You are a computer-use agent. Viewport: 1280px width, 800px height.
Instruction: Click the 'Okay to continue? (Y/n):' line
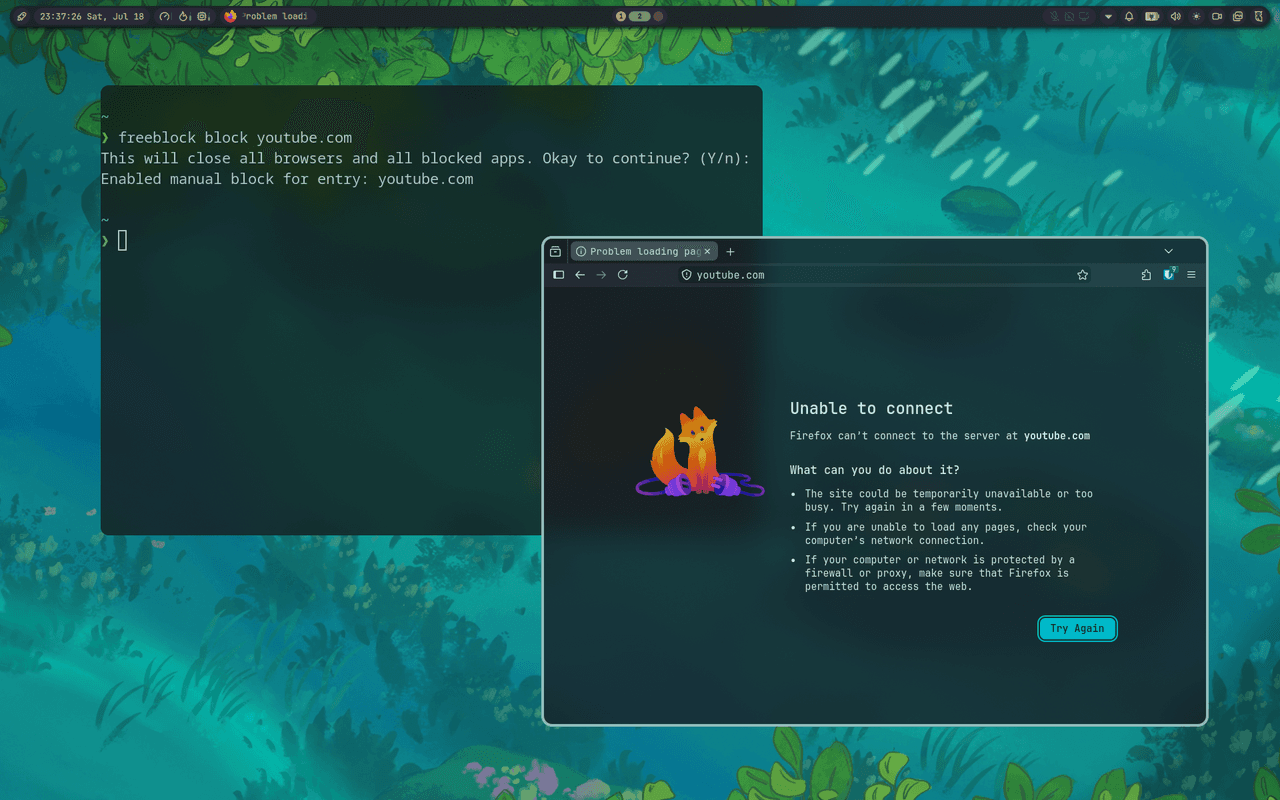point(425,158)
